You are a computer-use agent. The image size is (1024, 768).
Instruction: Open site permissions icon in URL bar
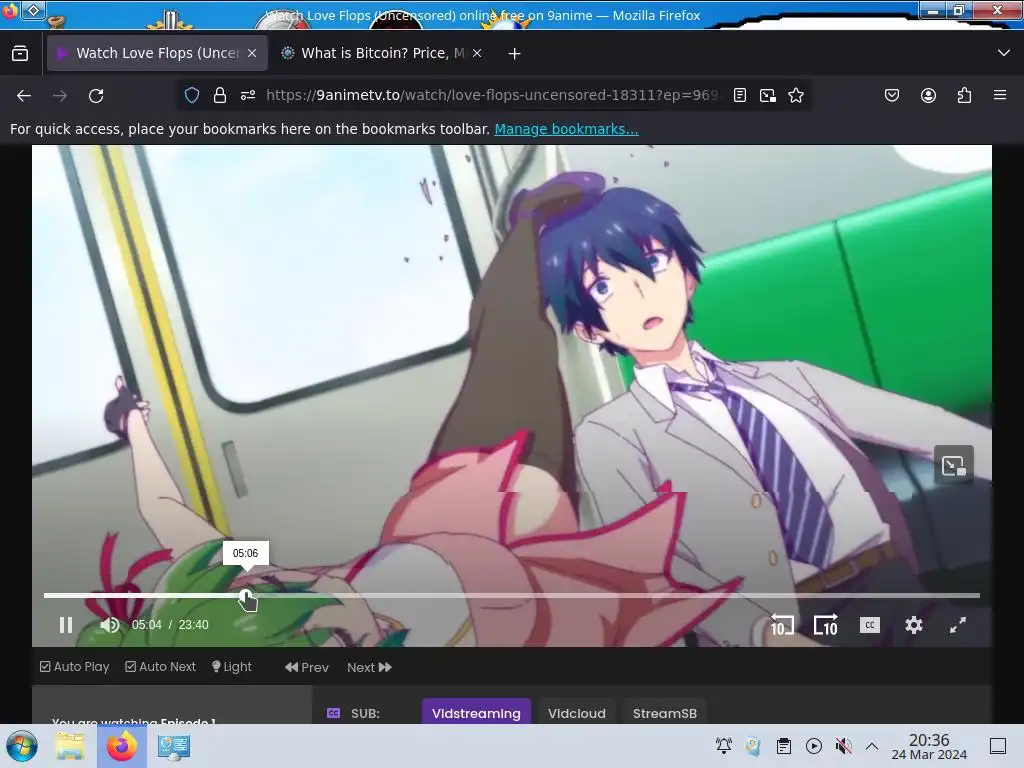coord(248,95)
